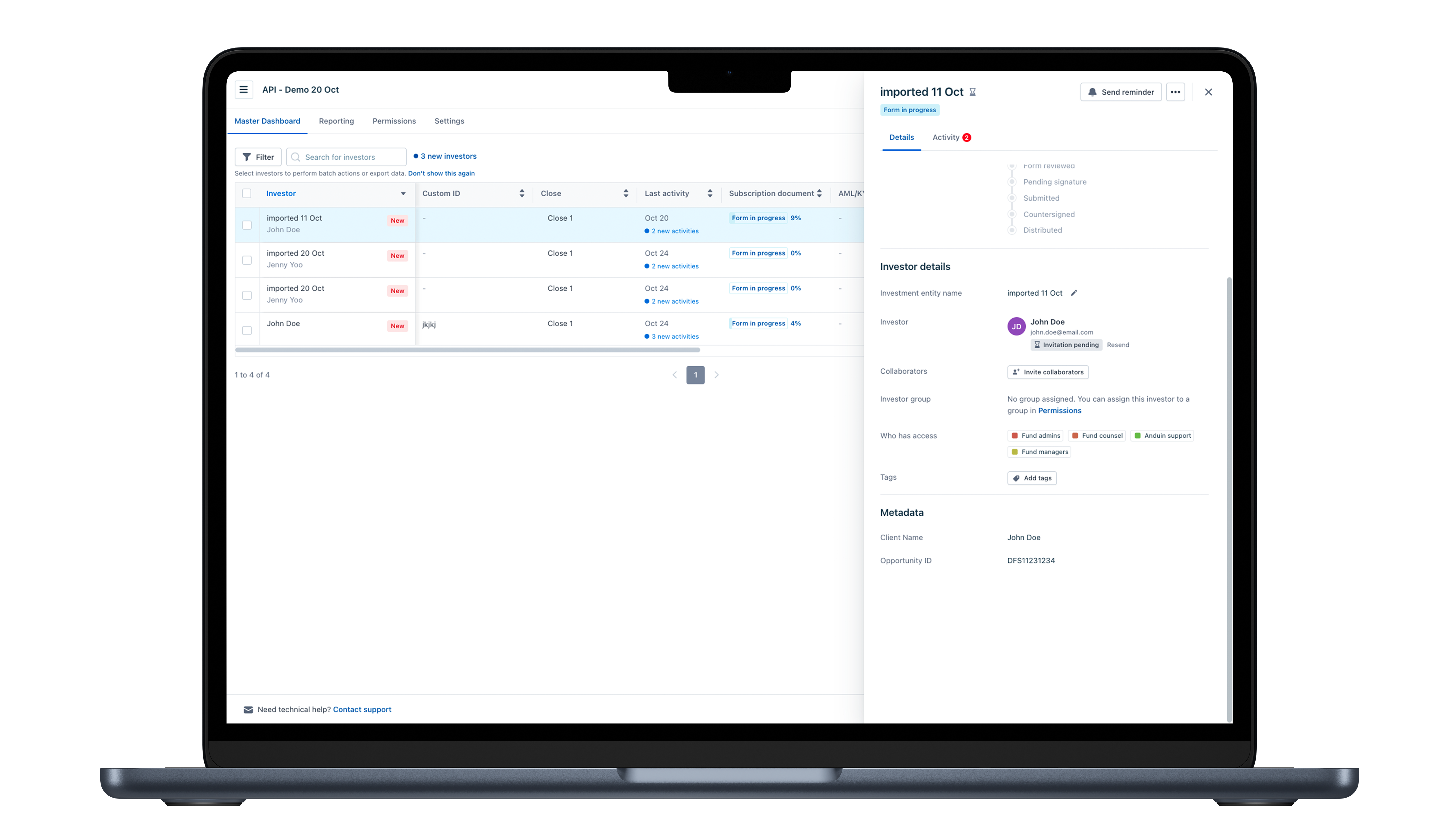Click the three-dot more options icon
Screen dimensions: 1447x840
pyautogui.click(x=1176, y=92)
